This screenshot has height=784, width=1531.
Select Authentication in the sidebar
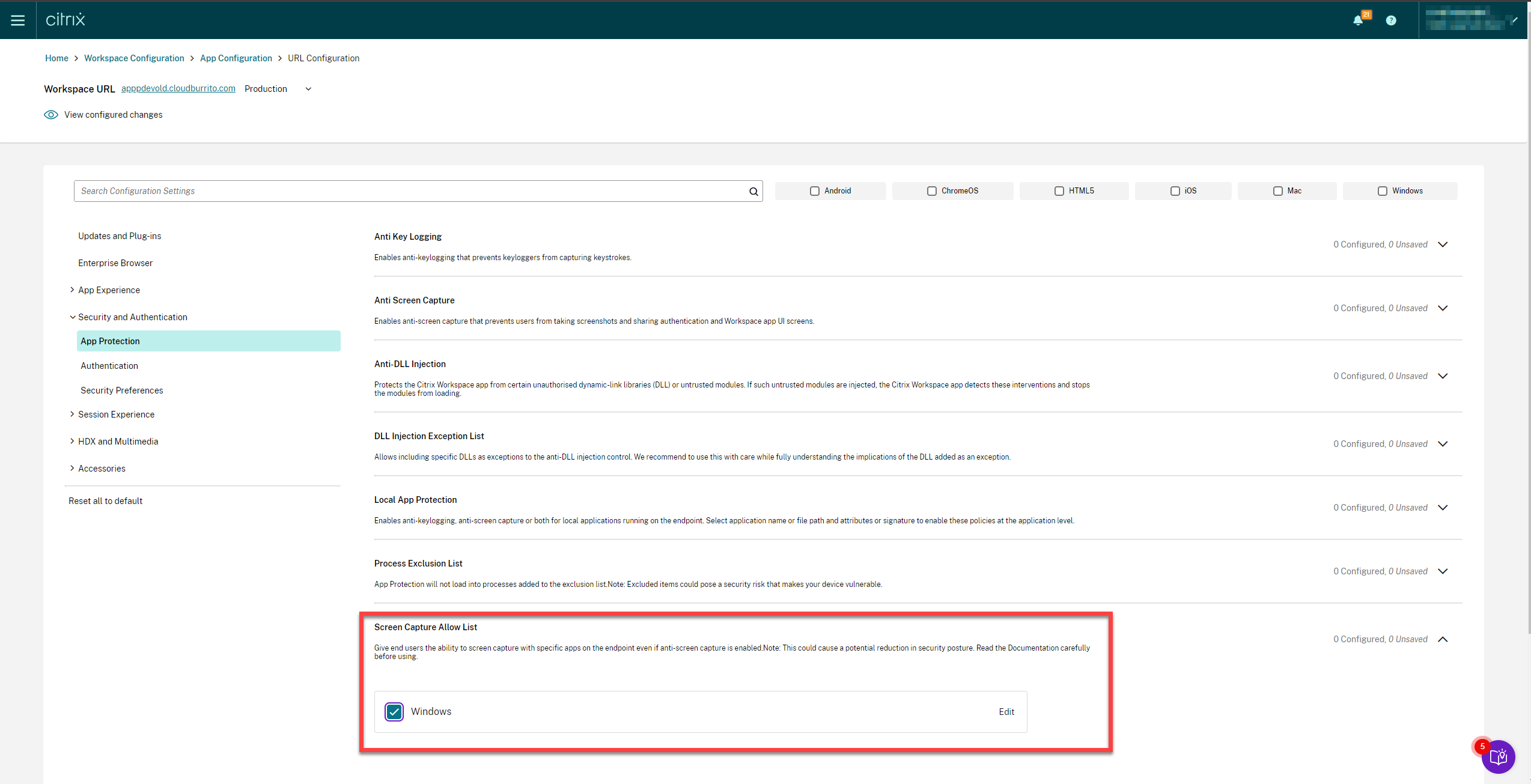109,366
